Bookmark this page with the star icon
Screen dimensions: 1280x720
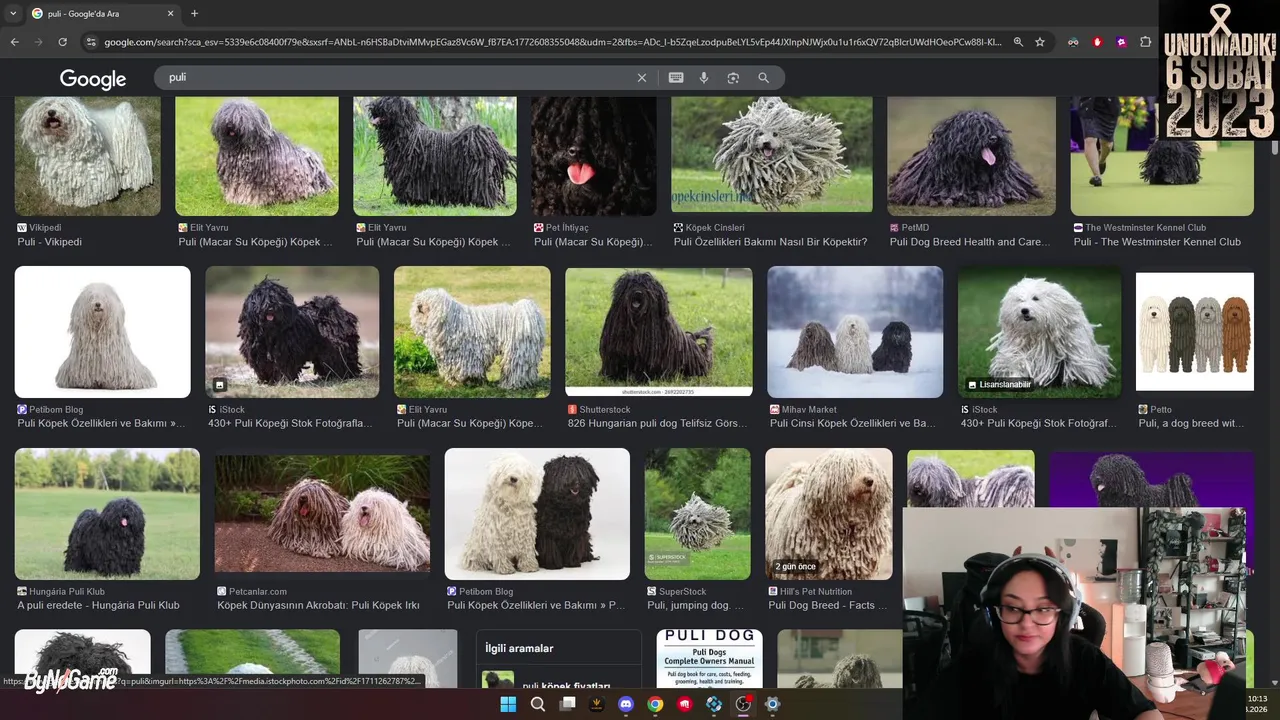pyautogui.click(x=1040, y=42)
